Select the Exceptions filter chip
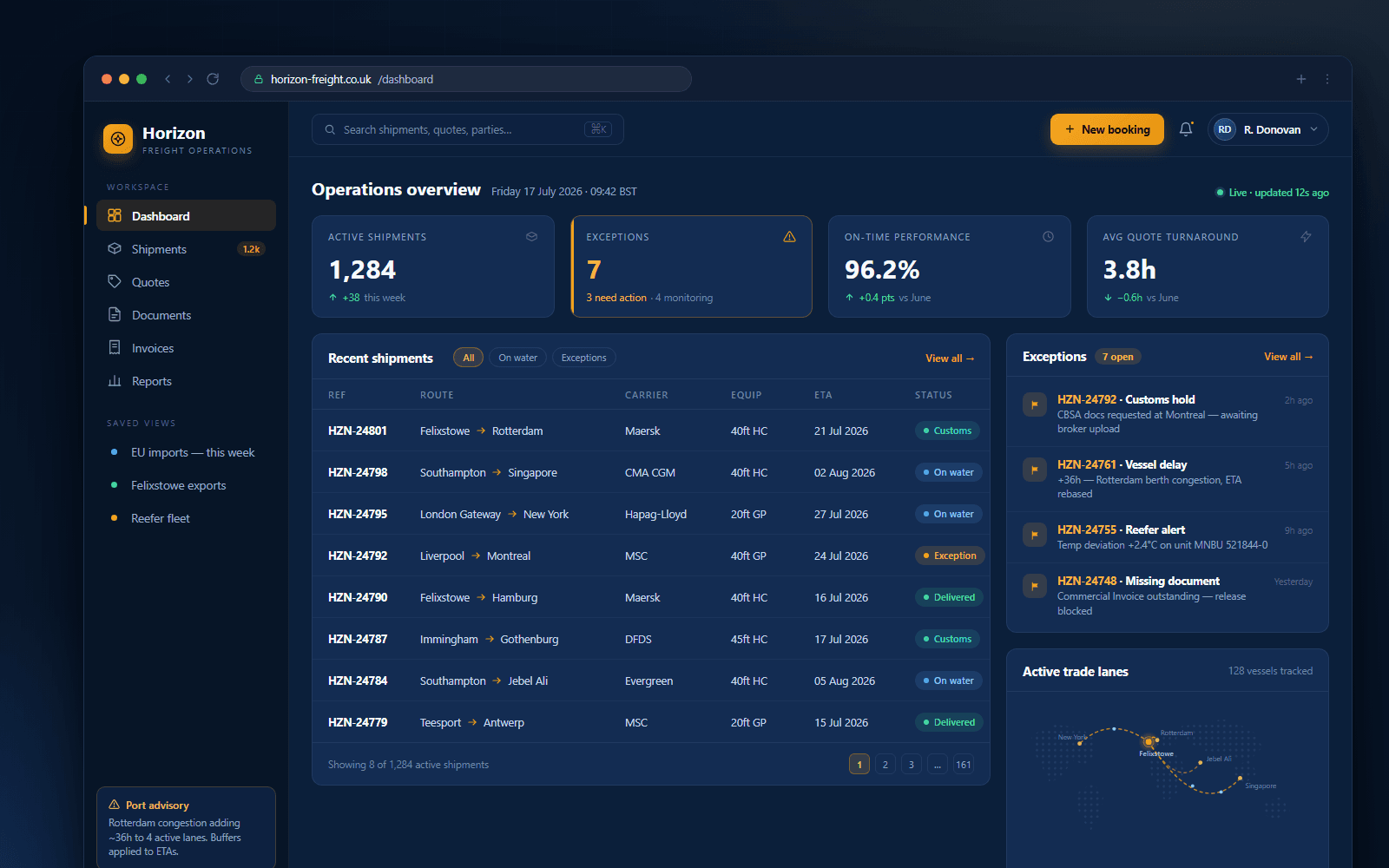 pyautogui.click(x=583, y=358)
